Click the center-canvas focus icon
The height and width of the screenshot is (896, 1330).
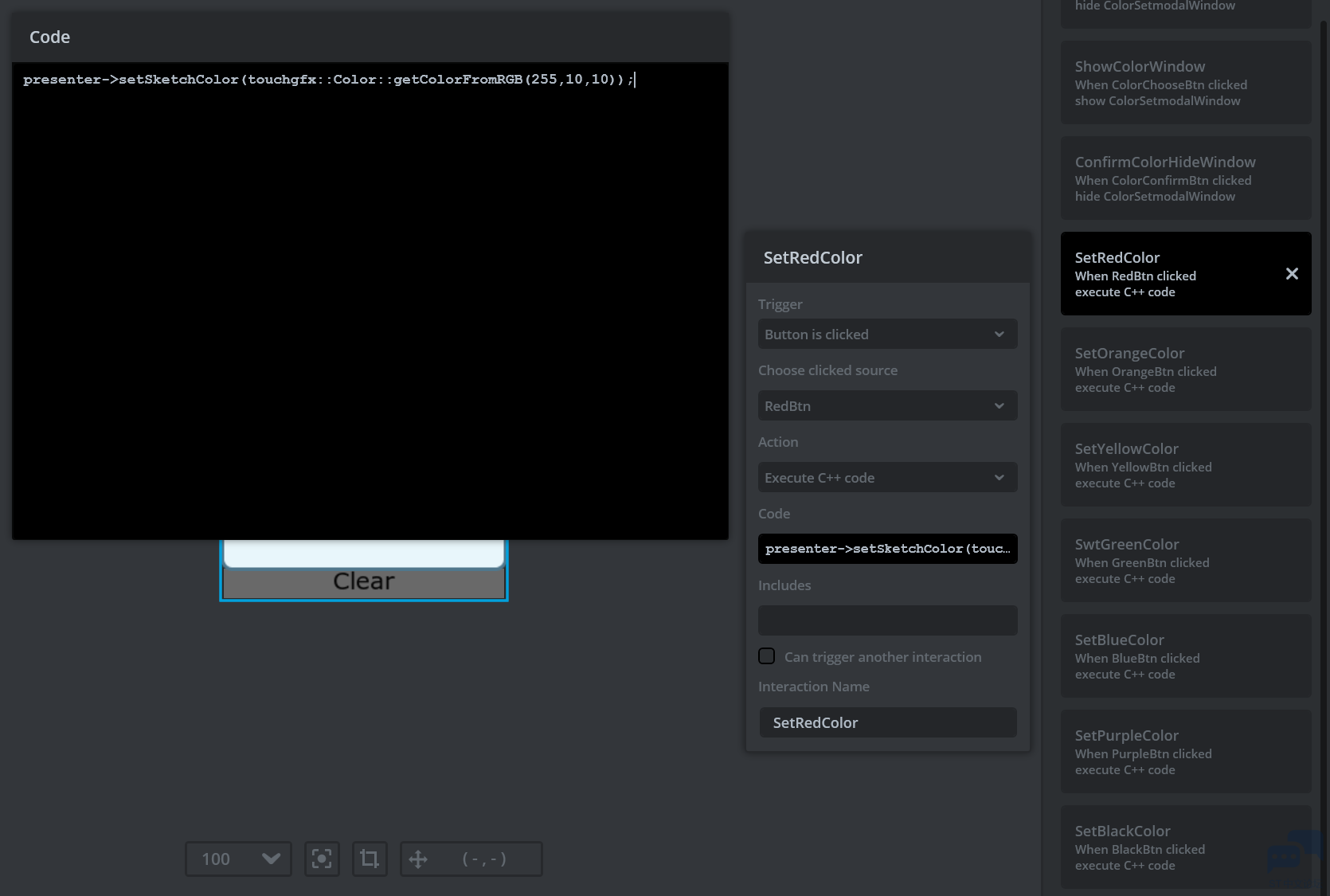[x=322, y=859]
